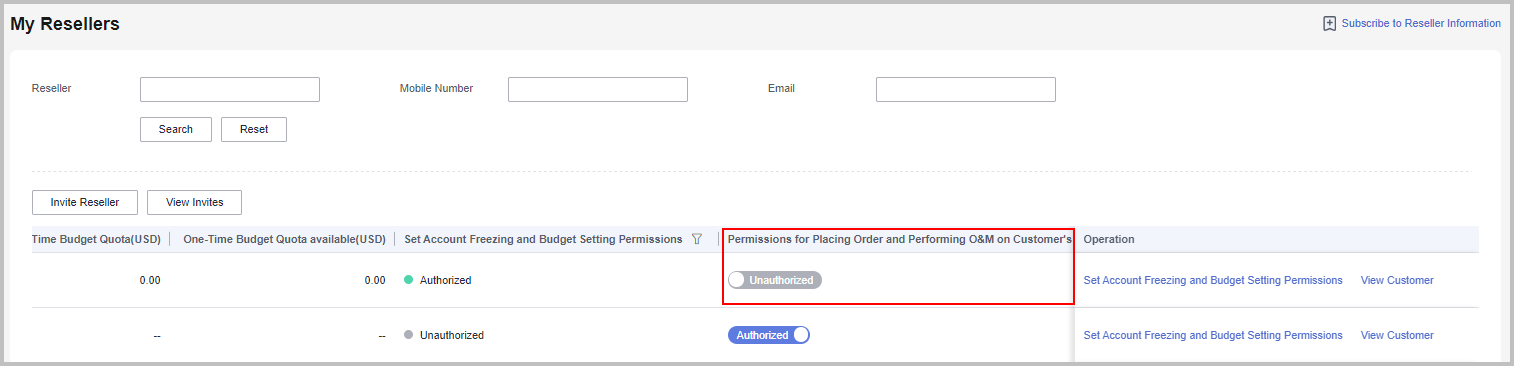
Task: Click One-Time Budget Quota available(USD) column header
Action: pos(284,239)
